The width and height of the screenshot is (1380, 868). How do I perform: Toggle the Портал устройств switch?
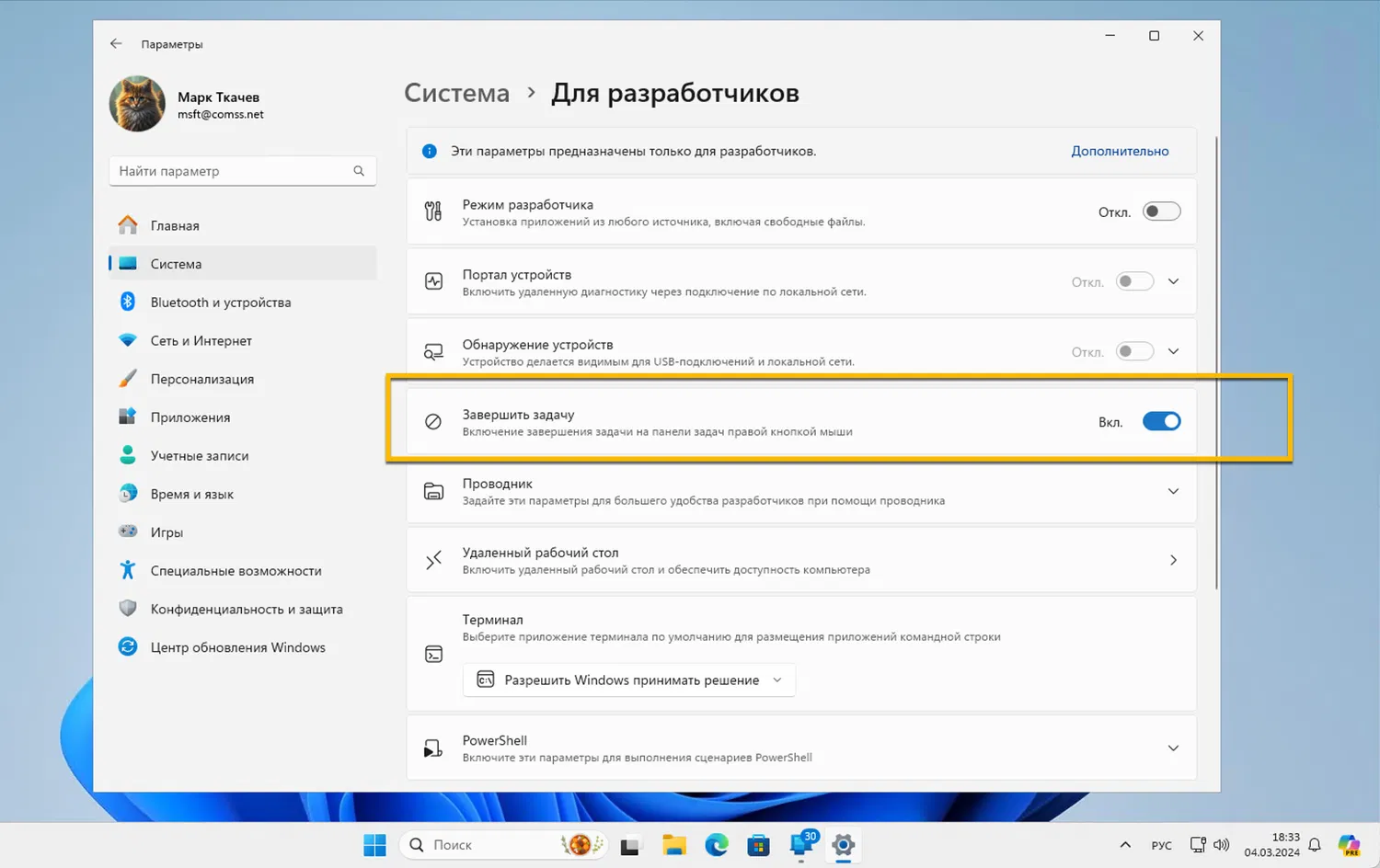[x=1134, y=281]
